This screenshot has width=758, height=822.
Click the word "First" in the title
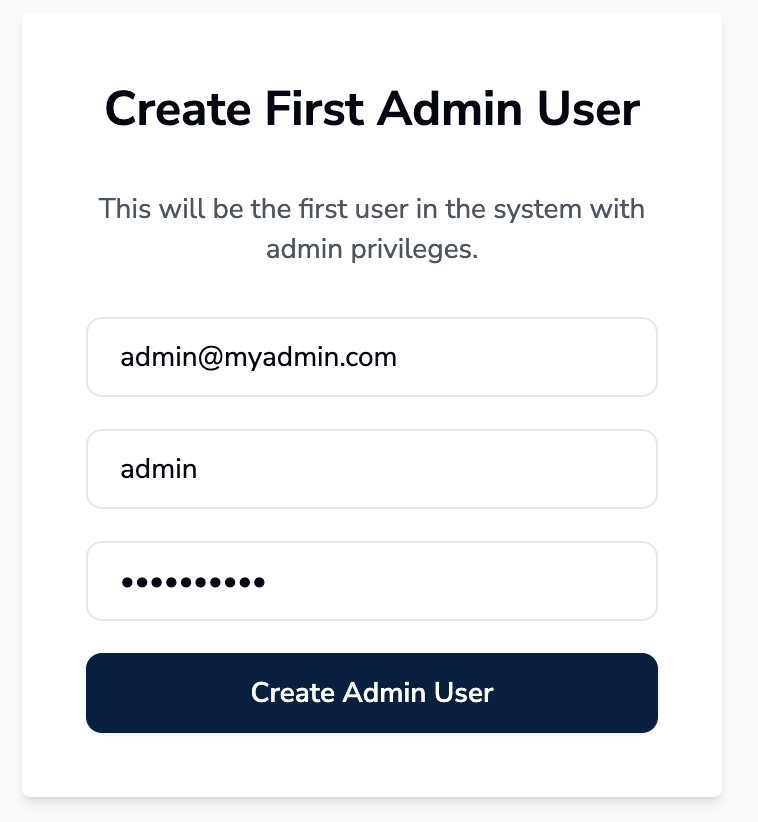coord(314,109)
